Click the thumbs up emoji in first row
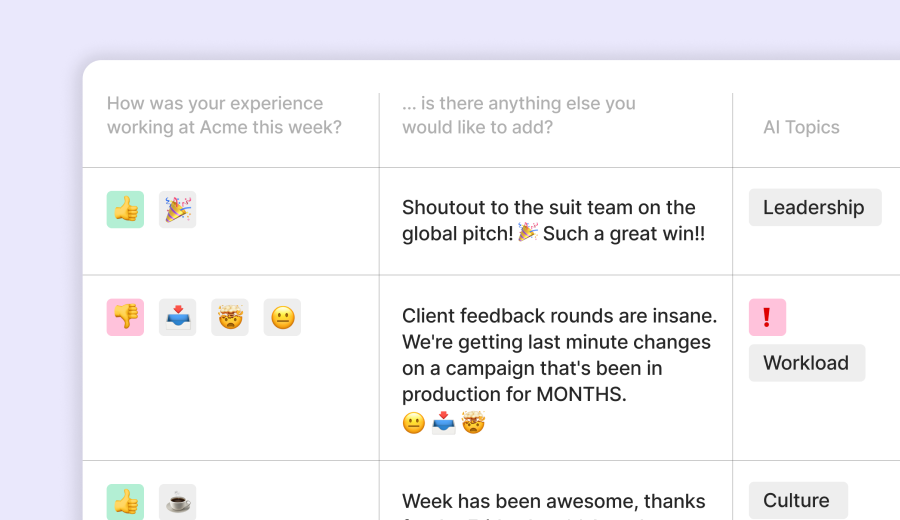 (x=125, y=210)
